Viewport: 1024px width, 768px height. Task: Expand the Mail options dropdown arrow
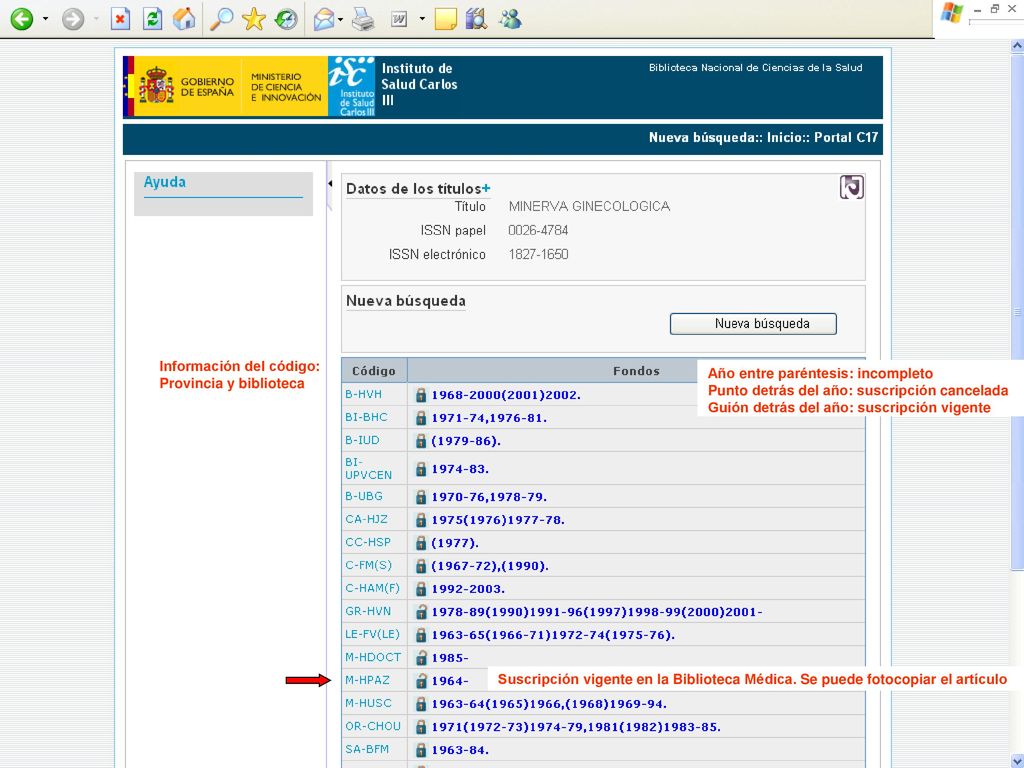[x=341, y=20]
